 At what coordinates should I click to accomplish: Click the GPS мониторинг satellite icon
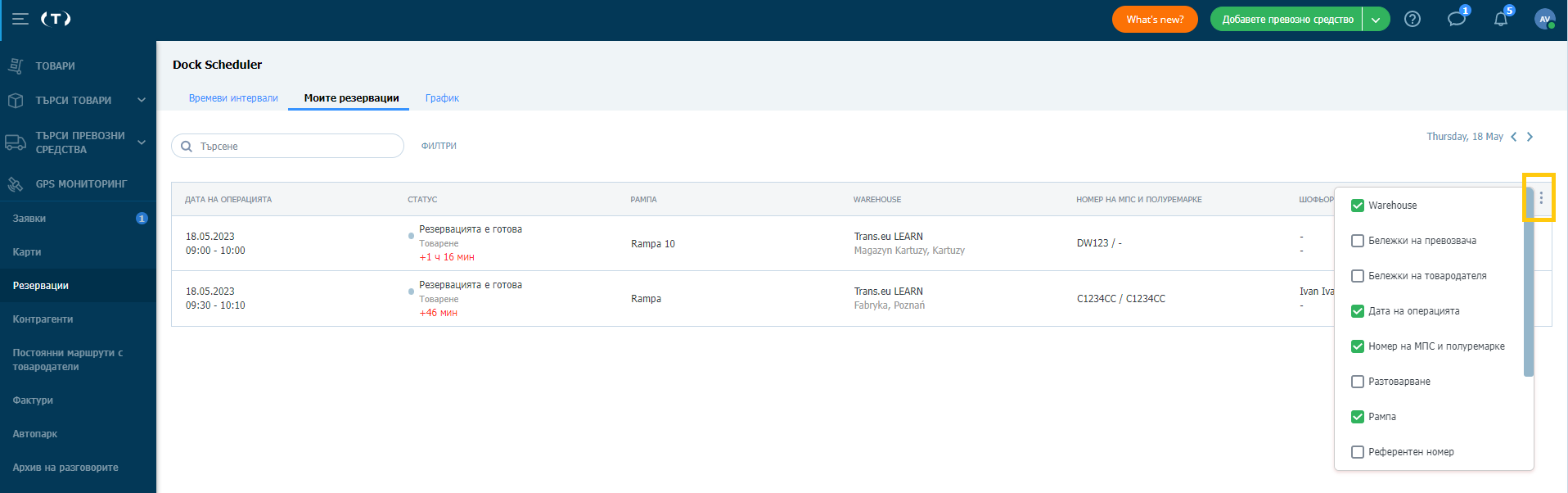(16, 184)
